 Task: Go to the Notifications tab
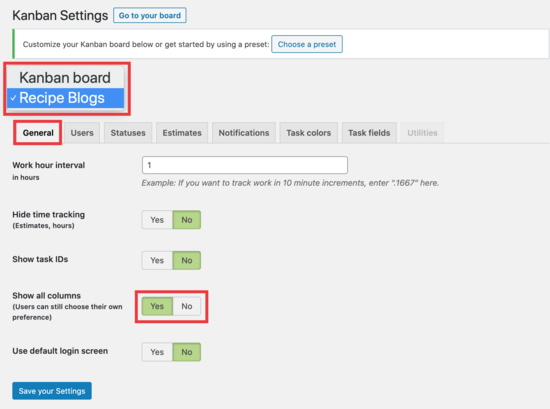pyautogui.click(x=244, y=133)
